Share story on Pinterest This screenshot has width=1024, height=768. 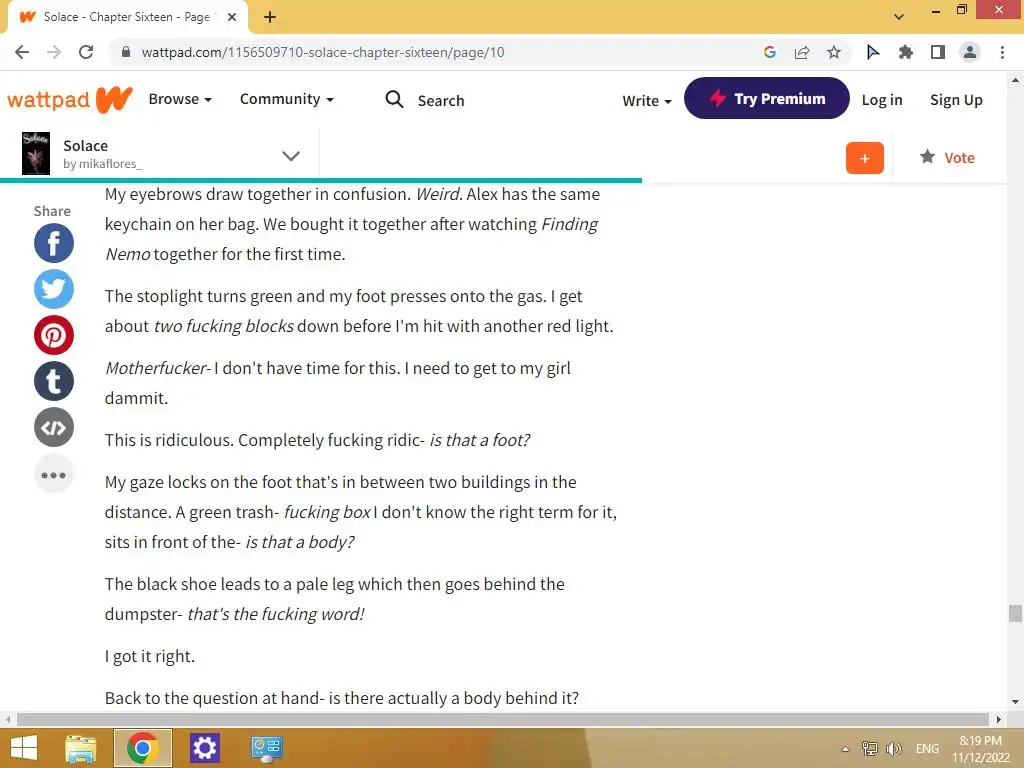click(54, 335)
